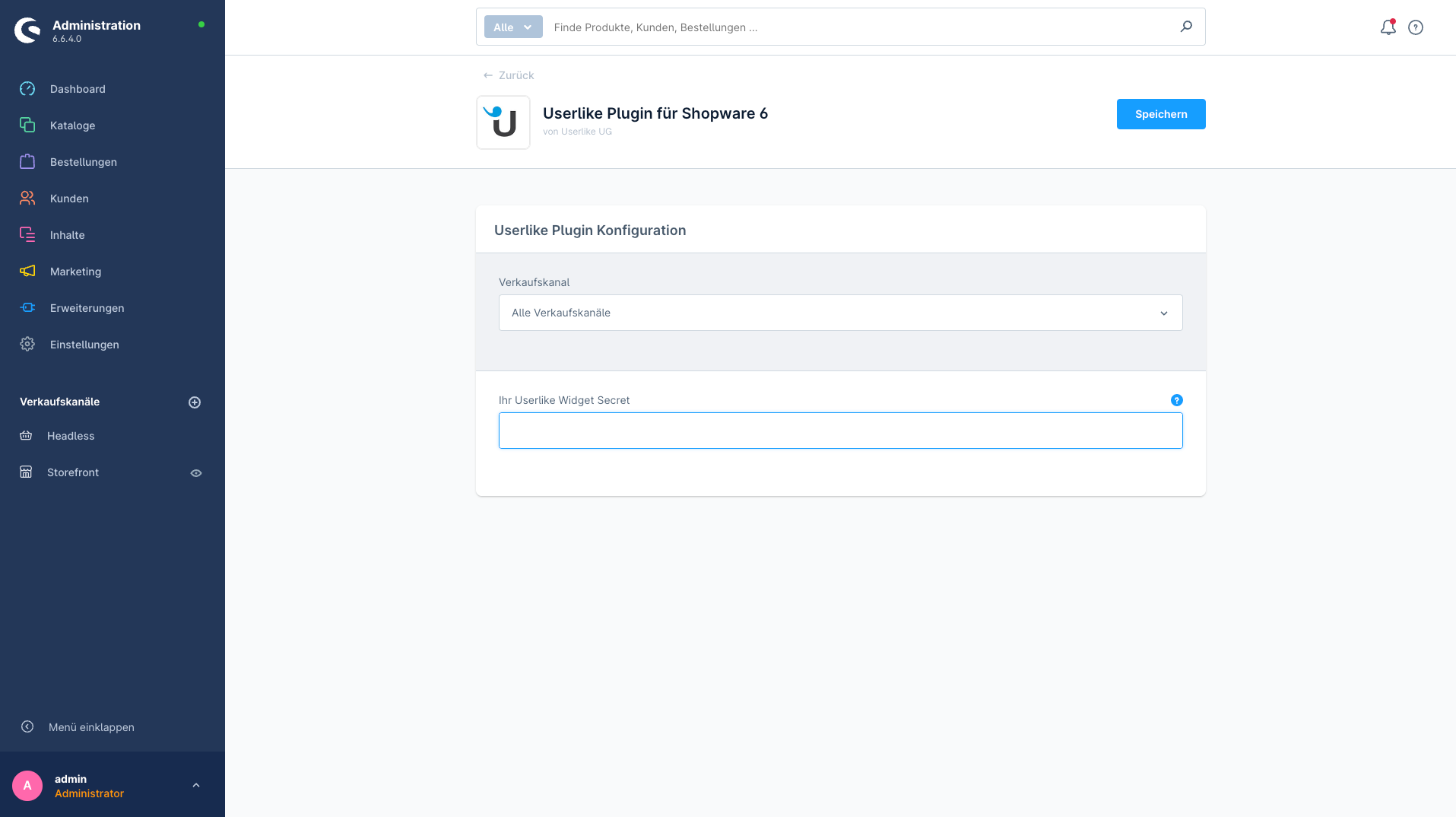Toggle Storefront visibility eye icon
1456x817 pixels.
[x=196, y=473]
